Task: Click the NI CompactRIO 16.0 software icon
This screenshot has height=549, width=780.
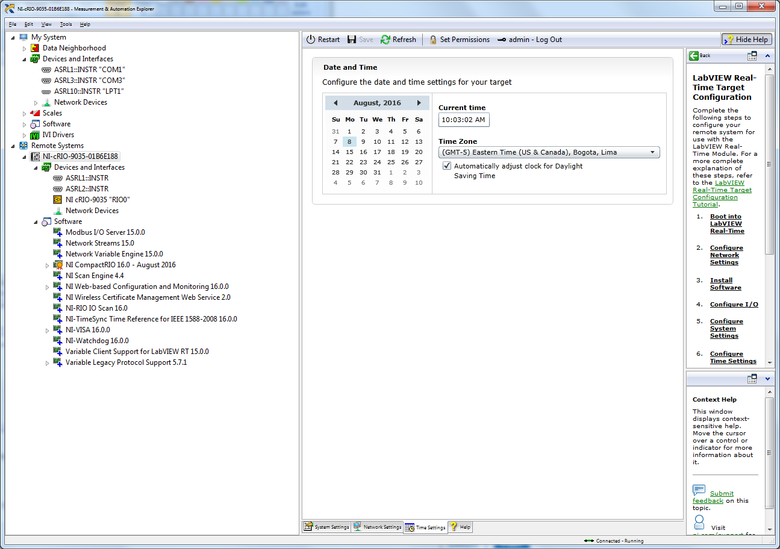Action: coord(58,265)
